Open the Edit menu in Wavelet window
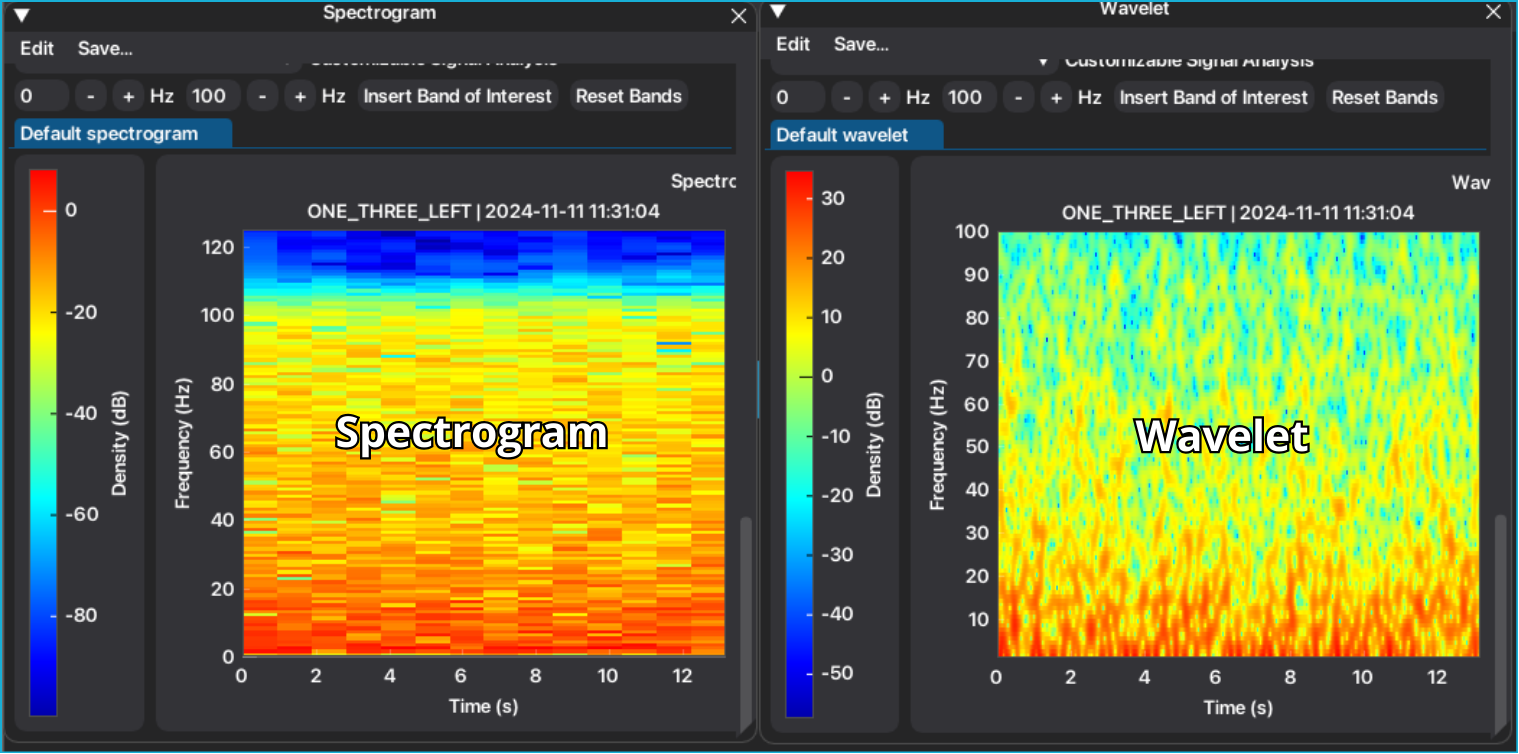The height and width of the screenshot is (754, 1519). 793,44
